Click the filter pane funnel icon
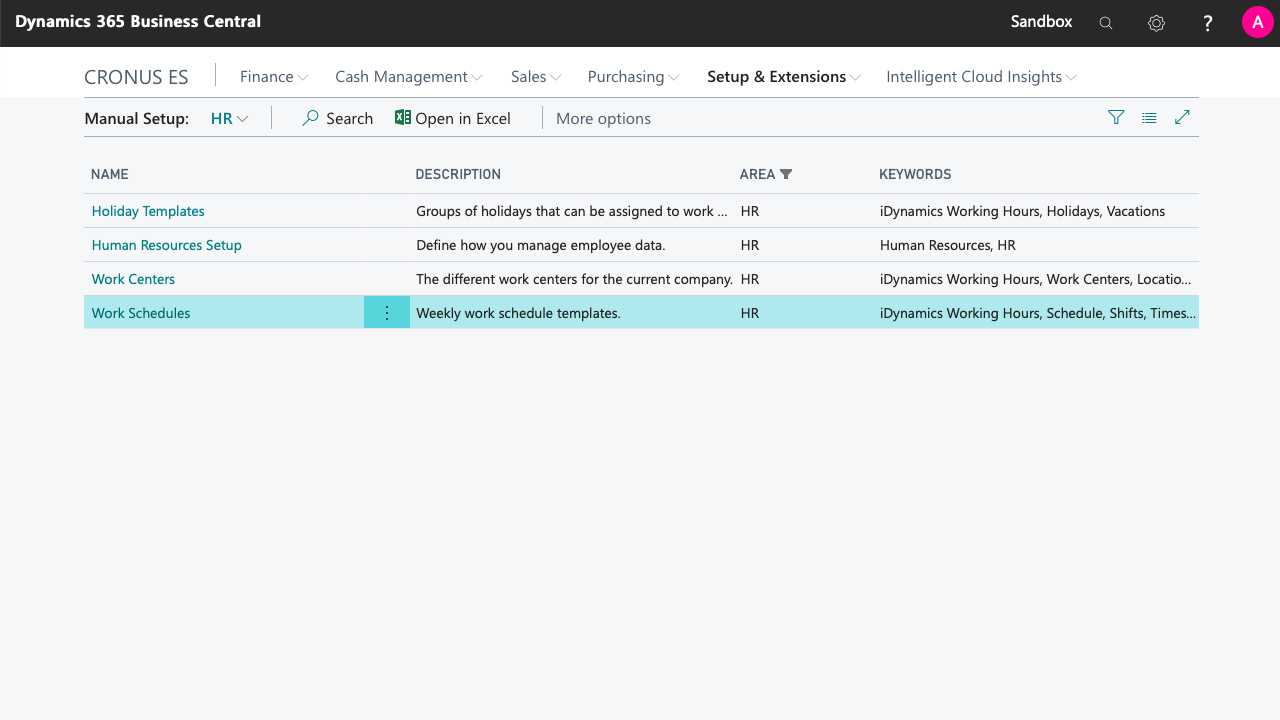The width and height of the screenshot is (1280, 720). tap(1116, 117)
